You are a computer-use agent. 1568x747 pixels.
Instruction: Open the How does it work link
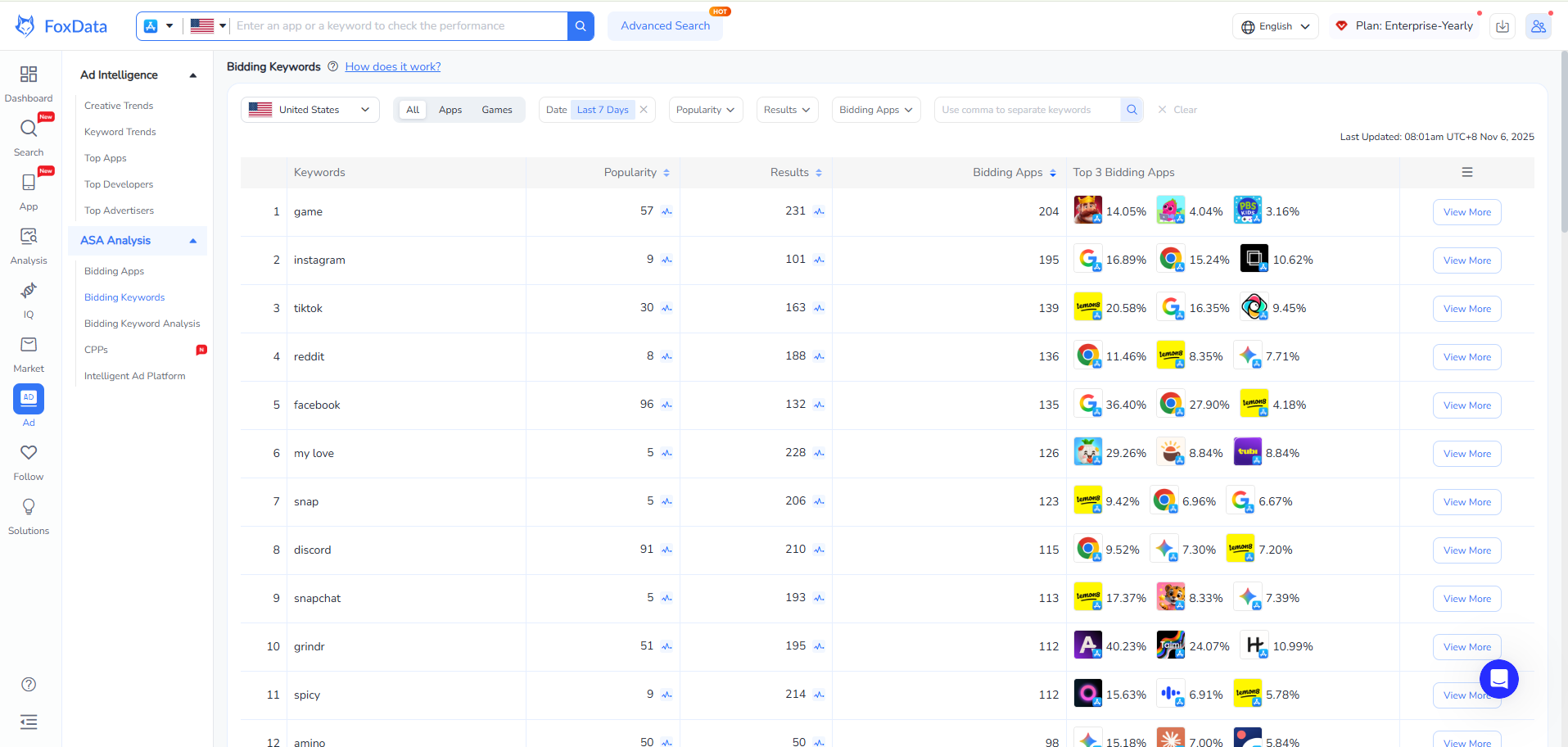[392, 67]
